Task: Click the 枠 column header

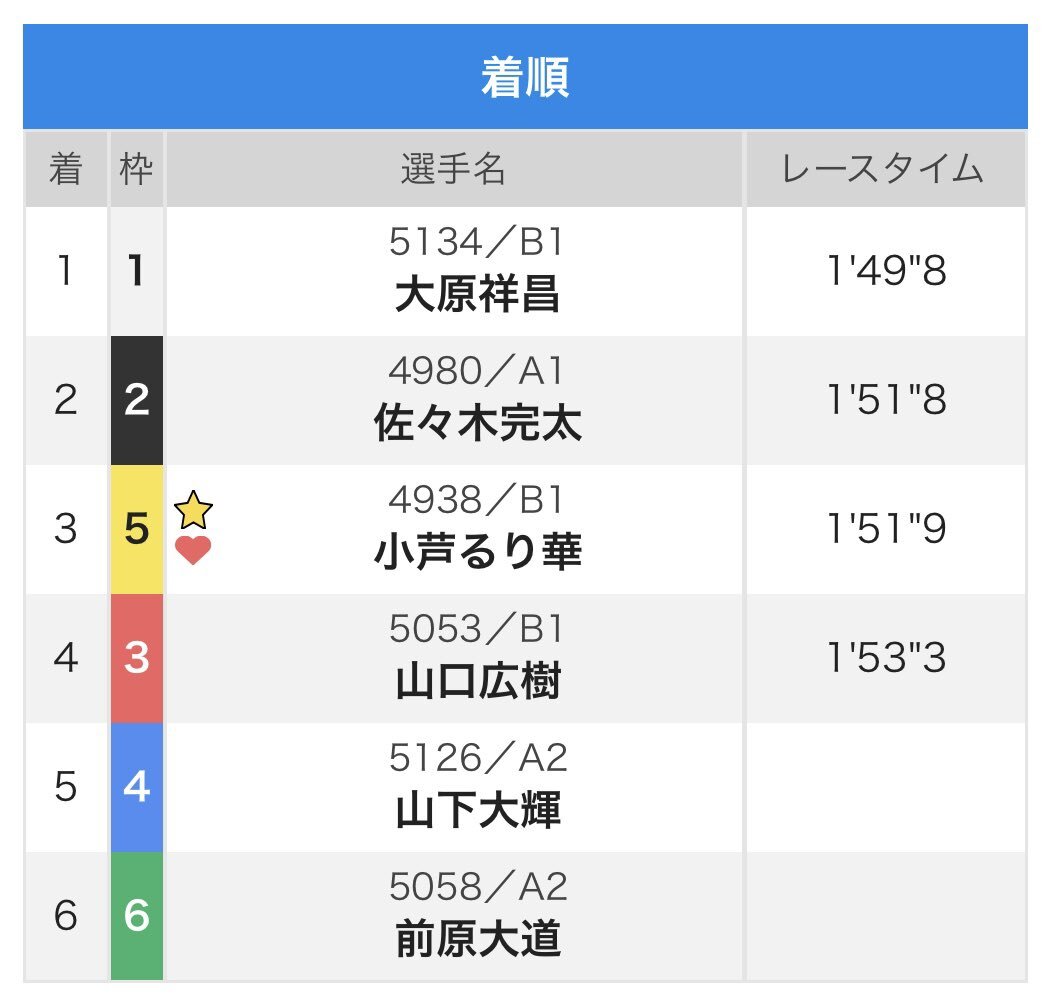Action: [137, 169]
